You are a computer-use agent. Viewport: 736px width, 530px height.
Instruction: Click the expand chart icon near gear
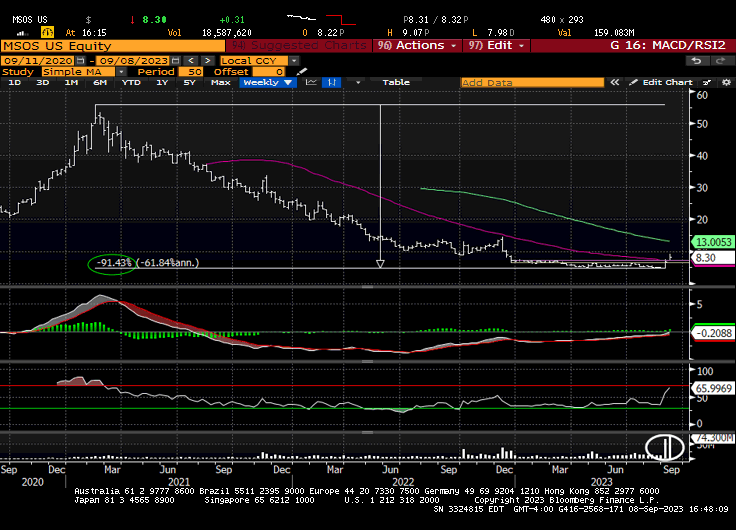pos(706,83)
